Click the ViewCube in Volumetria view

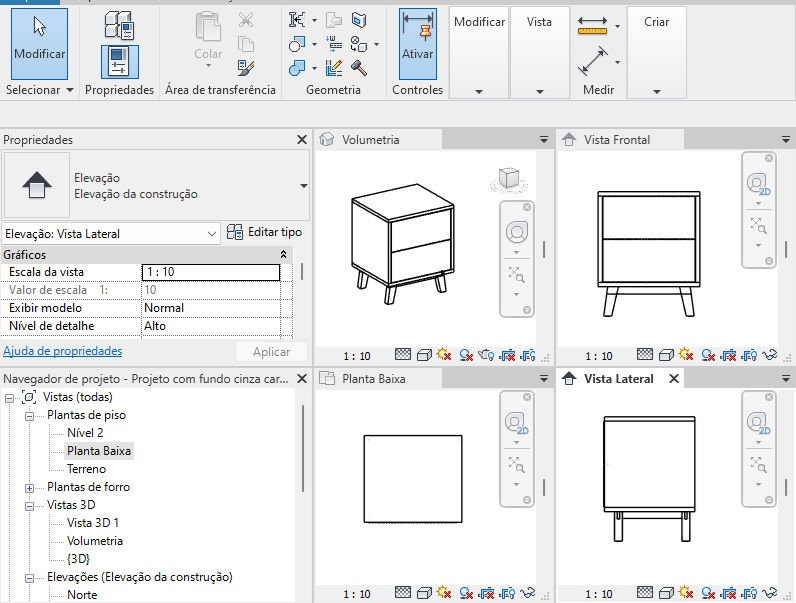[x=509, y=179]
